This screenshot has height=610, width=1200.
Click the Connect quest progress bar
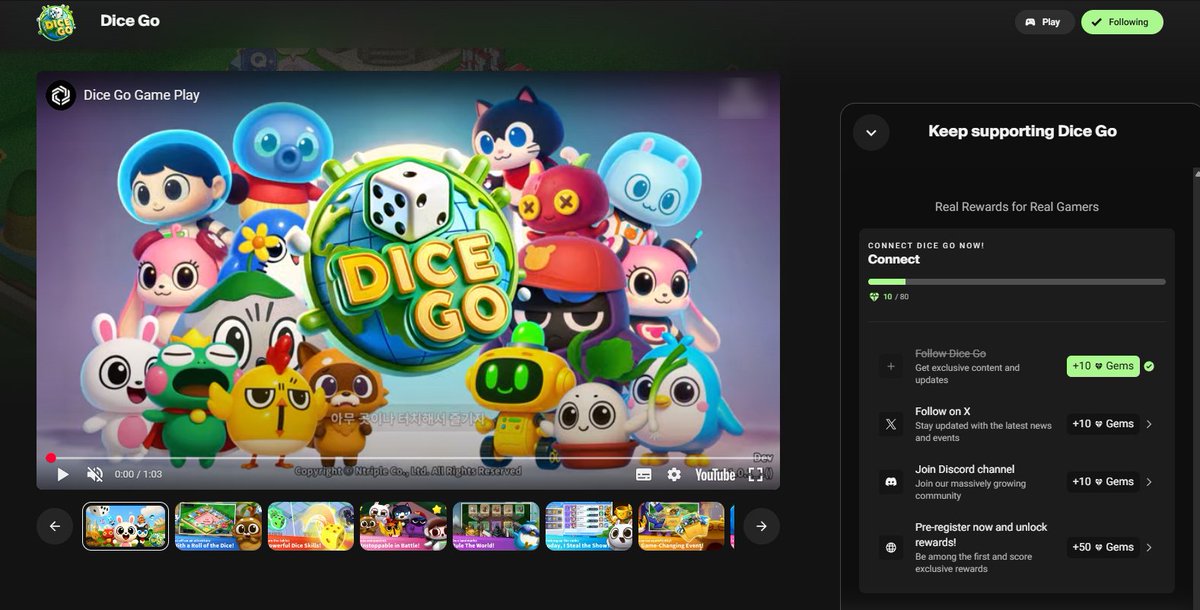click(1017, 282)
